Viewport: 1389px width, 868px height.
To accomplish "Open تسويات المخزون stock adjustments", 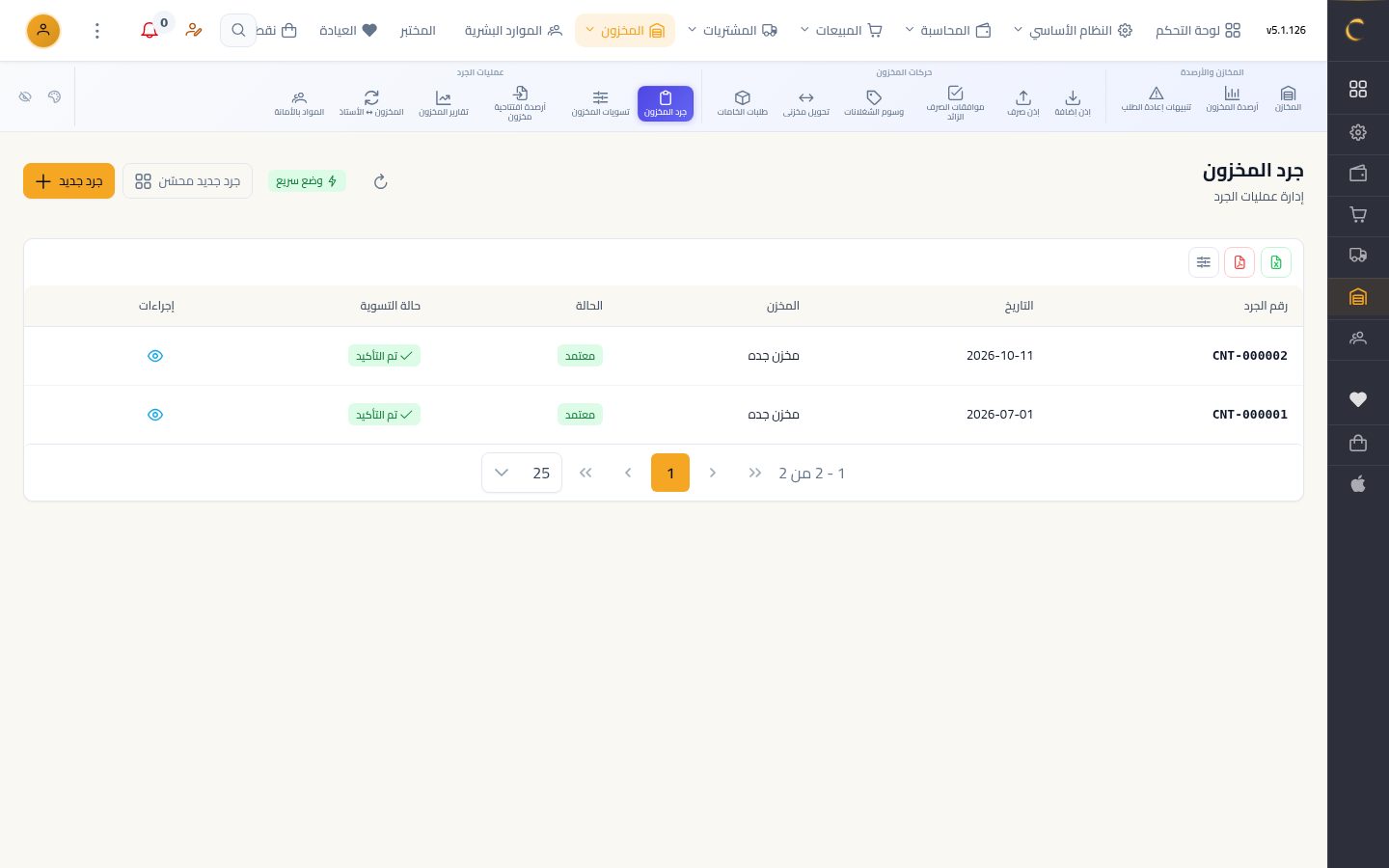I will (600, 102).
